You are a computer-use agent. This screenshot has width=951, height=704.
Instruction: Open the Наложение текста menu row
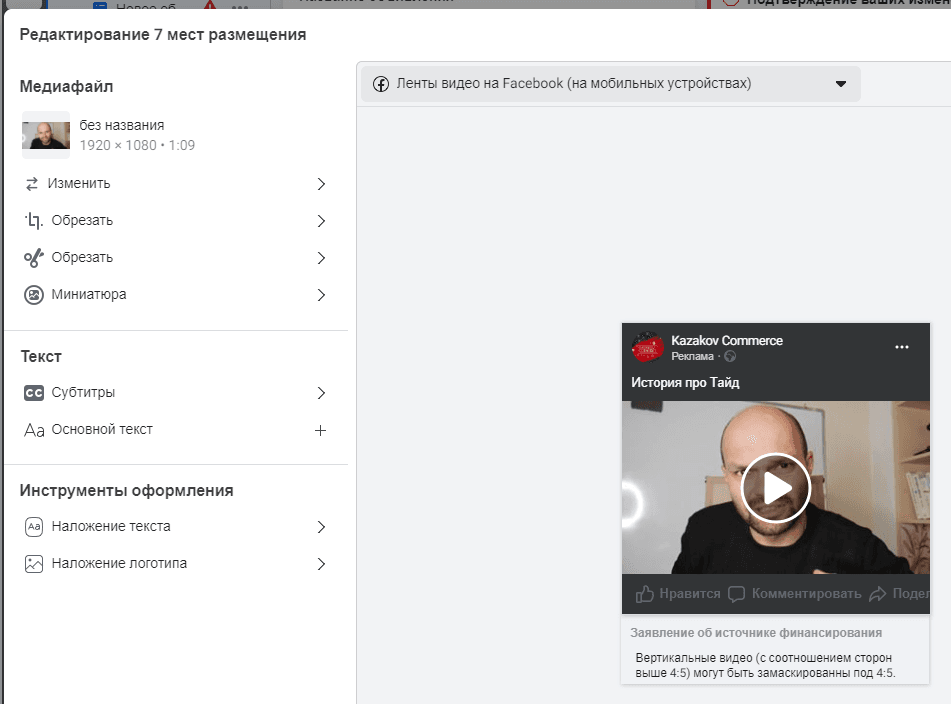coord(176,527)
